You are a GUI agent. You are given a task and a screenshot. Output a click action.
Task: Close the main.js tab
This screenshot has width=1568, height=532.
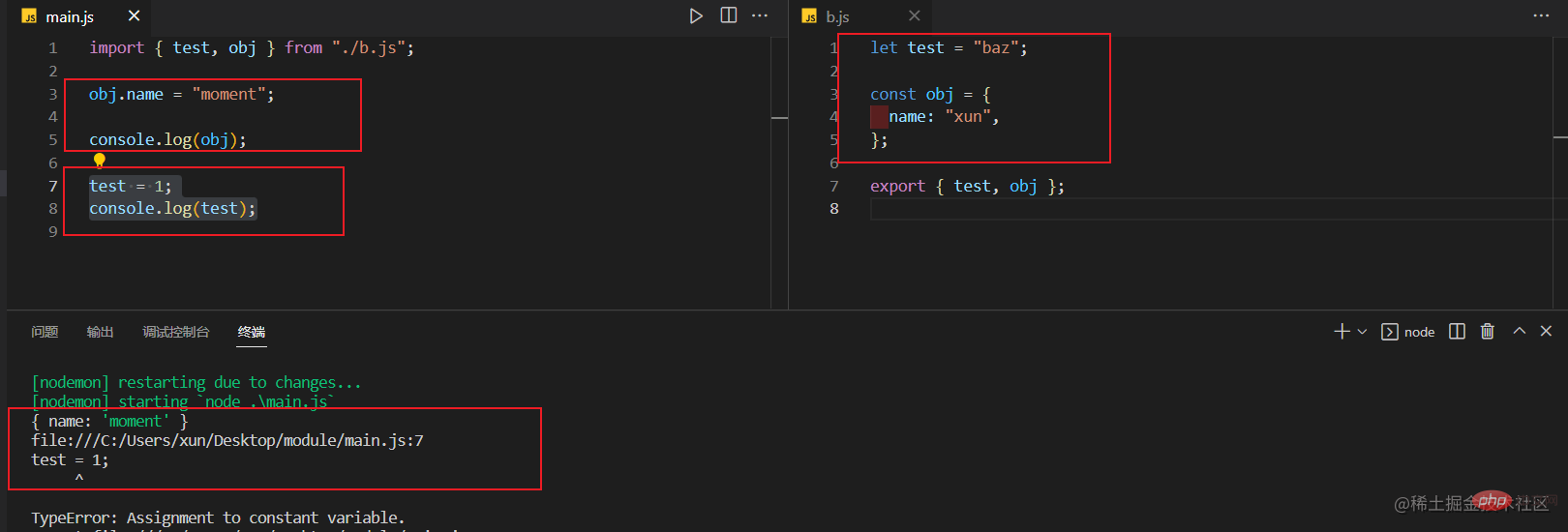(x=134, y=15)
